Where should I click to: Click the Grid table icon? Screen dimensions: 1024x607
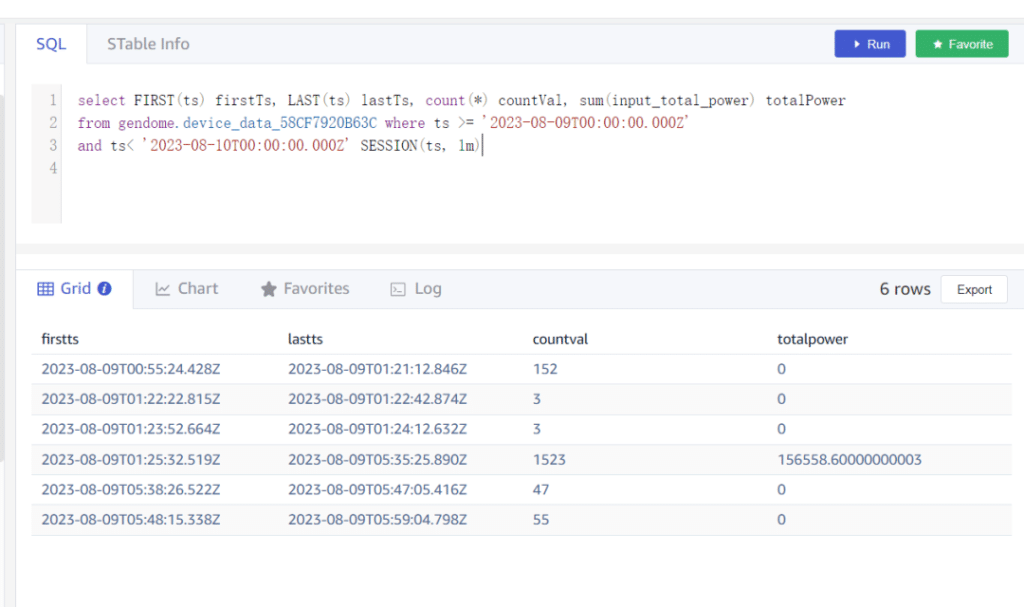(x=45, y=289)
